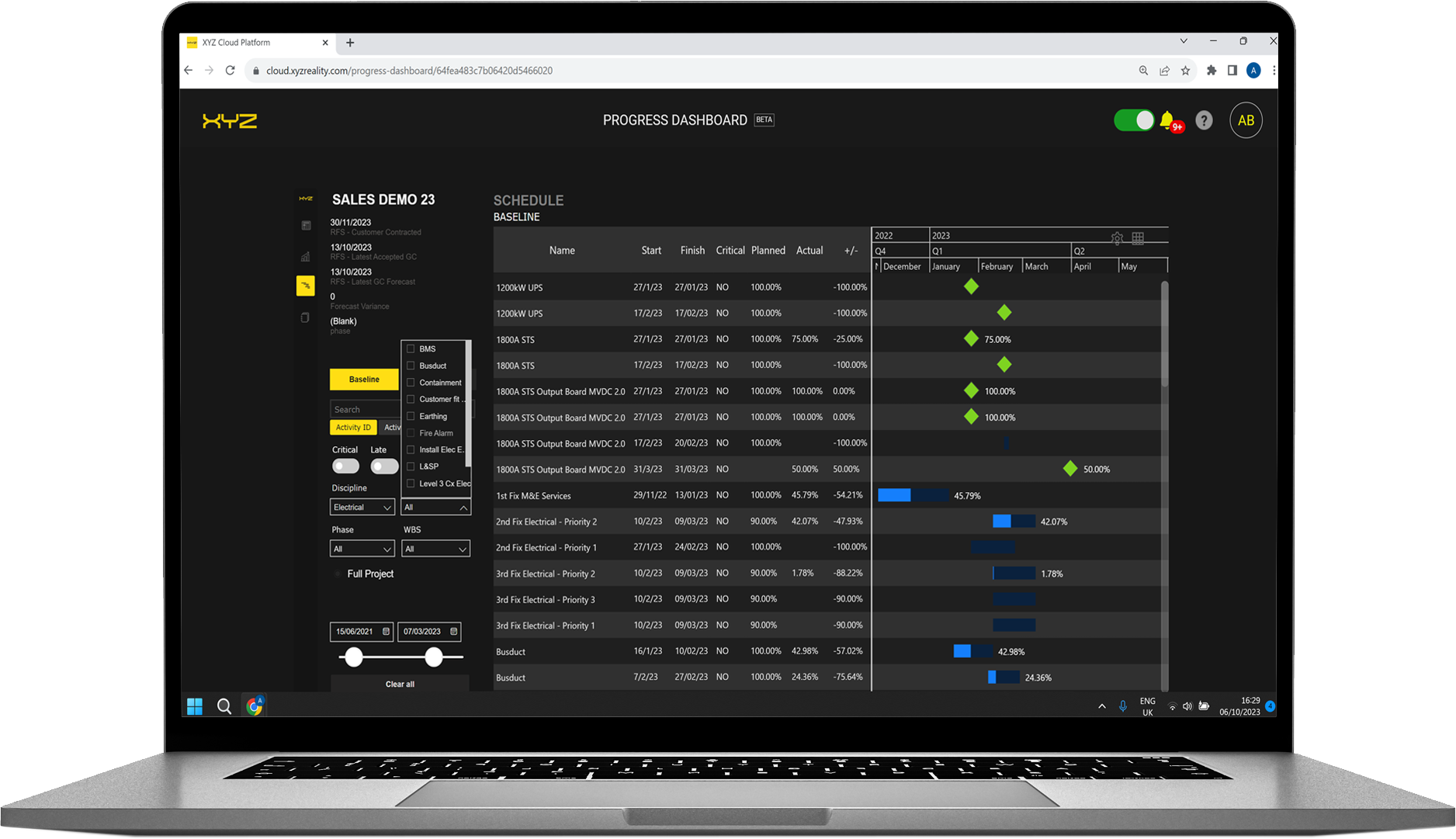Click the Clear all button
The height and width of the screenshot is (839, 1456).
point(399,684)
